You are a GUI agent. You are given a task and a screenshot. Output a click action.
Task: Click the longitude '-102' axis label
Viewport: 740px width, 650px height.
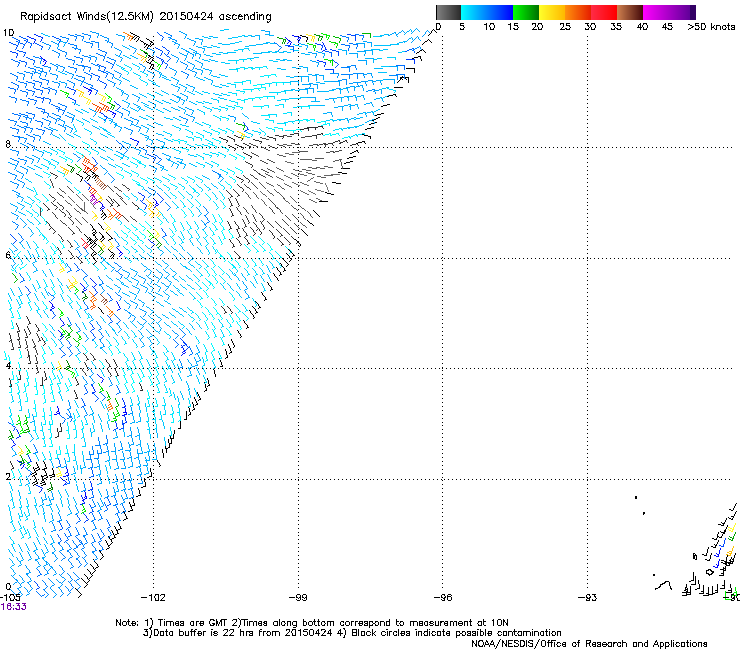(x=153, y=598)
